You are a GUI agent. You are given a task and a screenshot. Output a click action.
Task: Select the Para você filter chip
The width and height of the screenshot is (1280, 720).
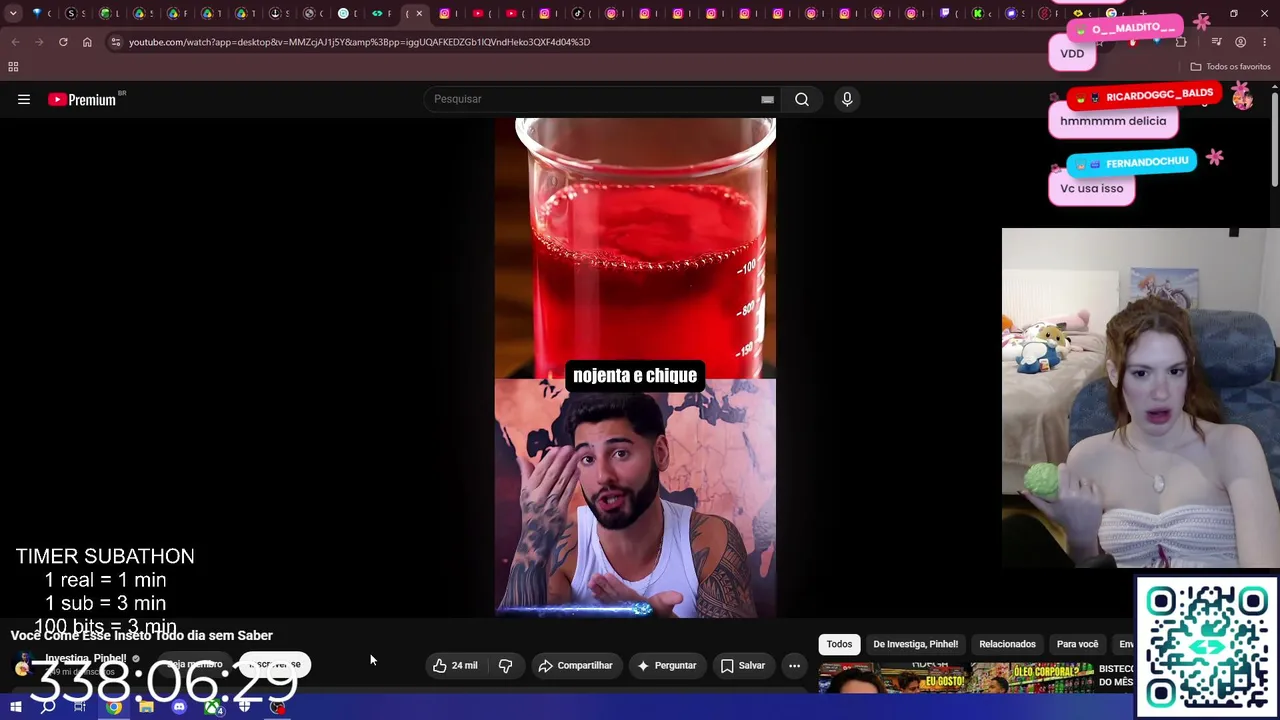(1077, 644)
